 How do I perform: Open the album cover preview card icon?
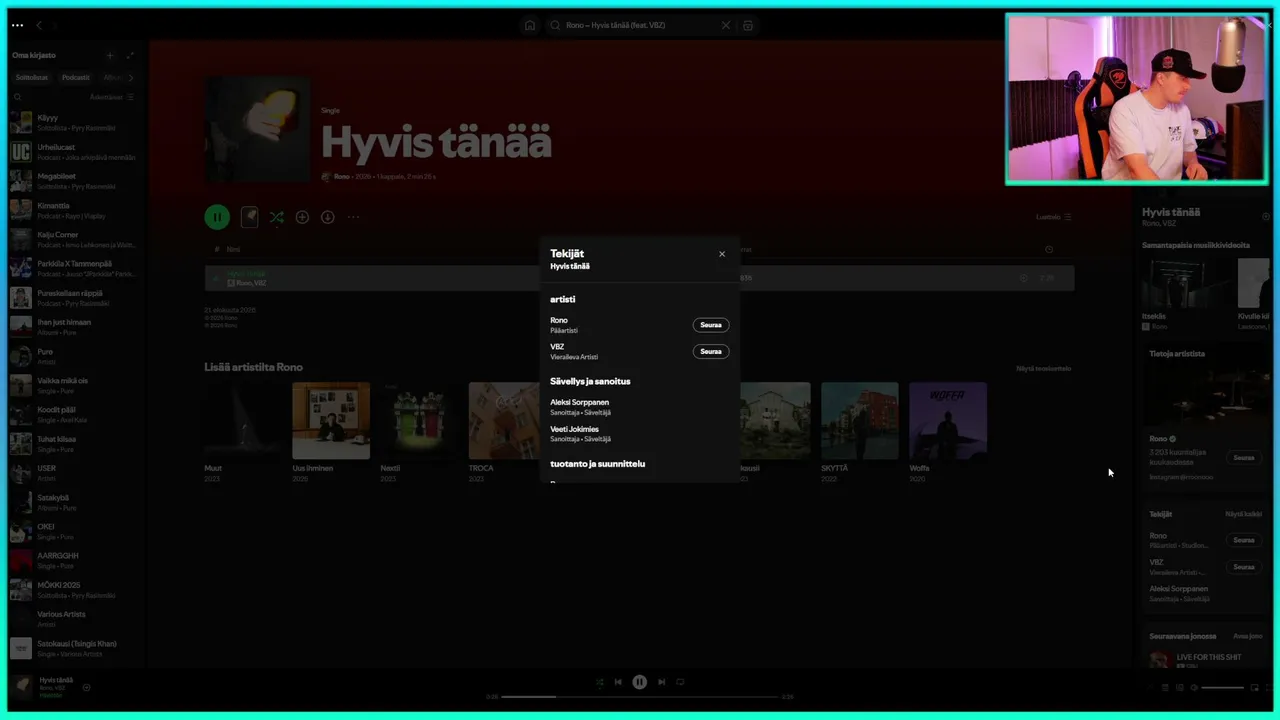tap(250, 217)
